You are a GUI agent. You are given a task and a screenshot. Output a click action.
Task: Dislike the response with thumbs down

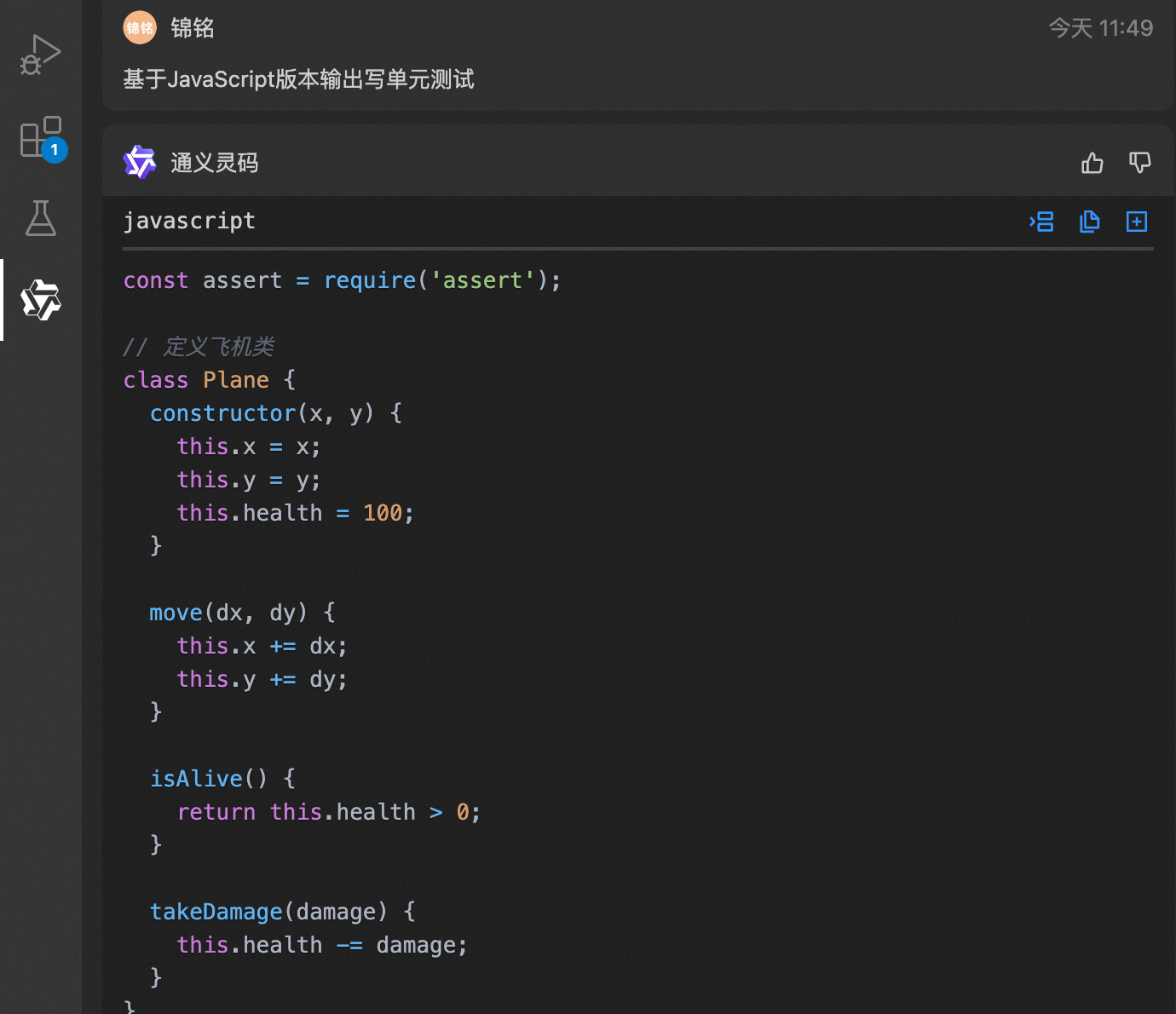tap(1139, 163)
